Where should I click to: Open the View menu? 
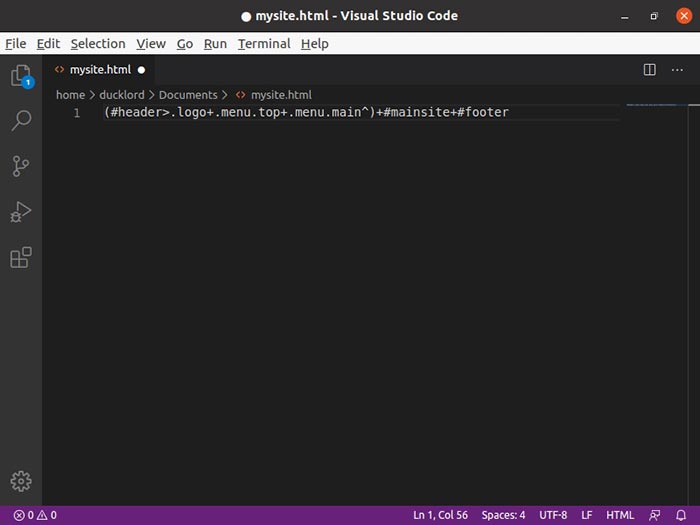point(151,44)
